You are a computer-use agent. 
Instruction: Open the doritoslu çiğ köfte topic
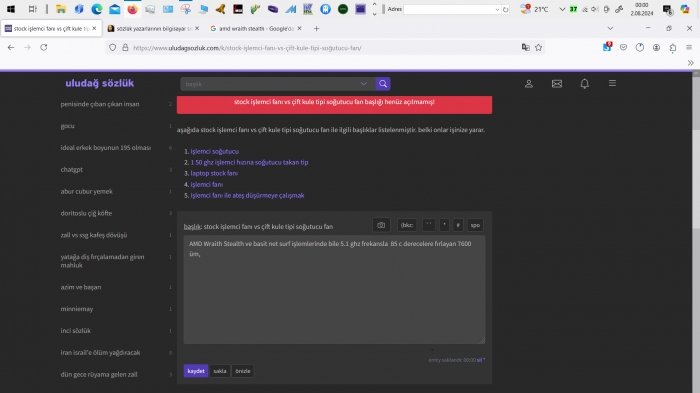(86, 213)
